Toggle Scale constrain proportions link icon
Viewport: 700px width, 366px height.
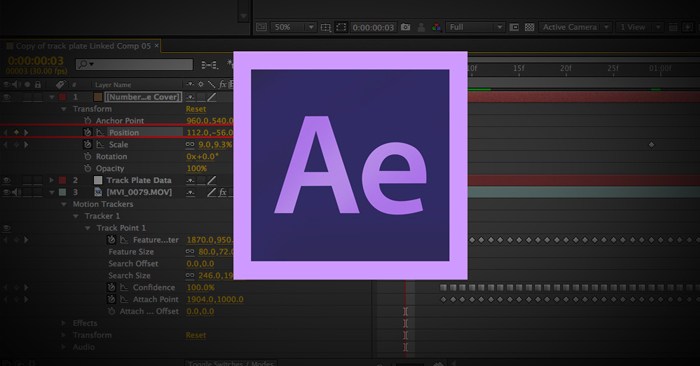pos(190,145)
